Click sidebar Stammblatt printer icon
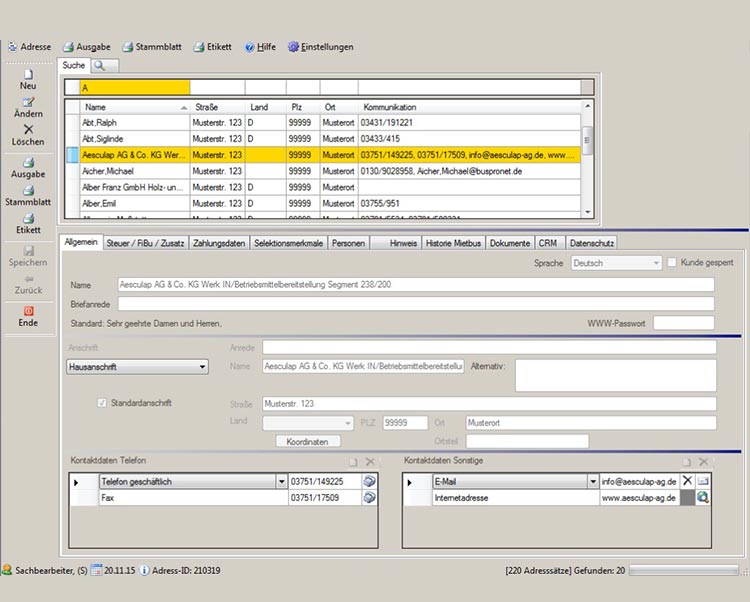 pos(28,190)
